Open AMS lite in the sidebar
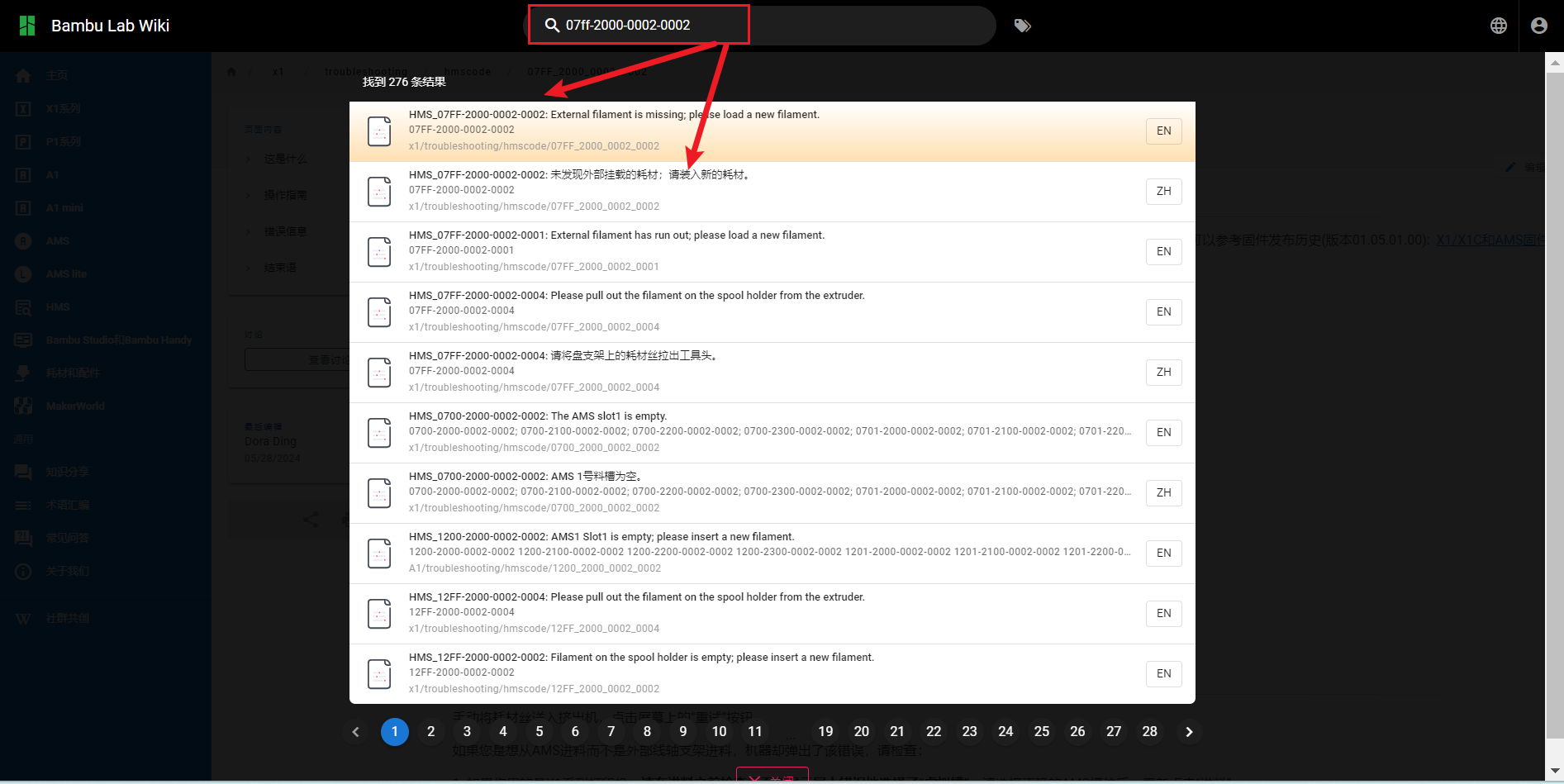 click(x=106, y=274)
